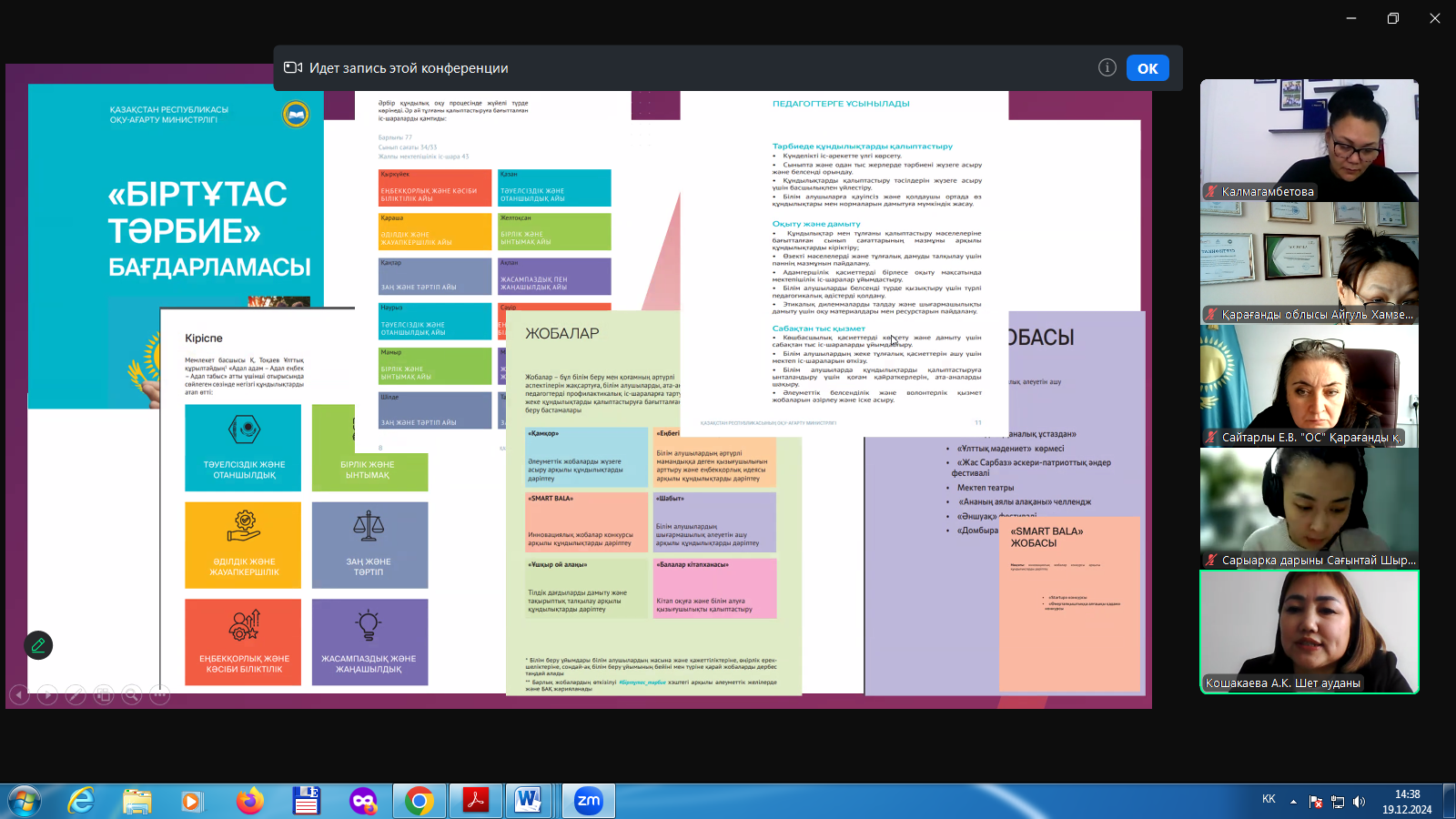Launch Google Chrome from the taskbar
Viewport: 1456px width, 819px height.
[420, 802]
